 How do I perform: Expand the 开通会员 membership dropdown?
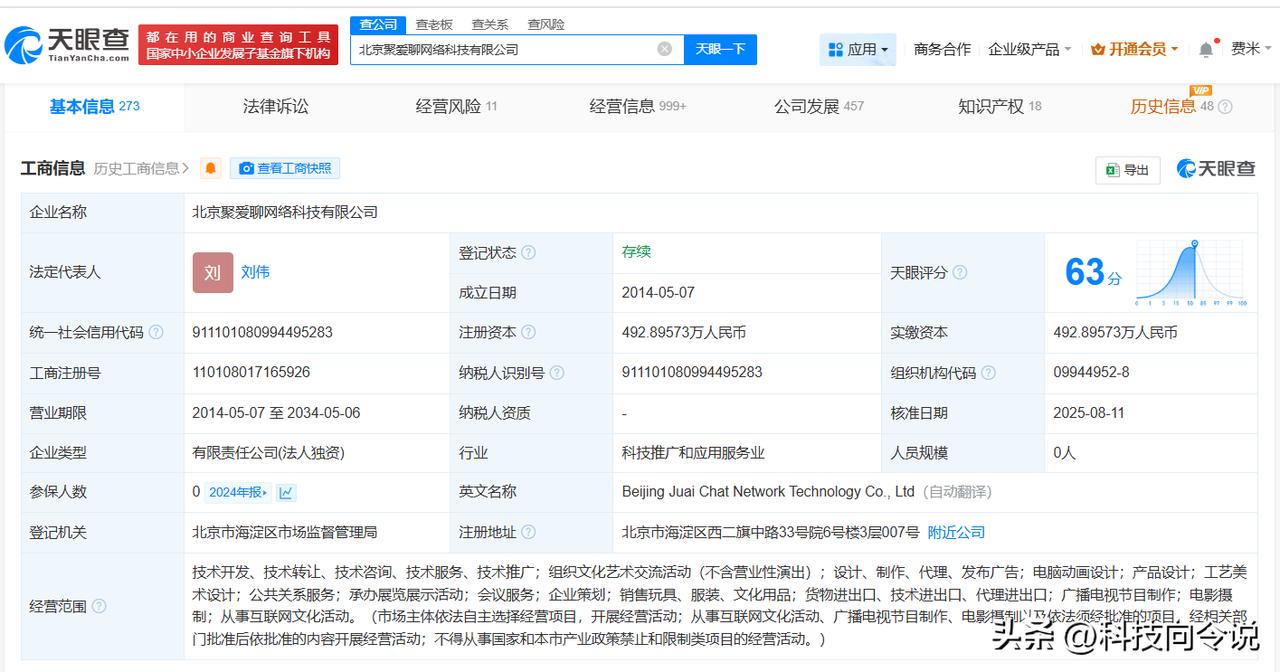coord(1134,49)
